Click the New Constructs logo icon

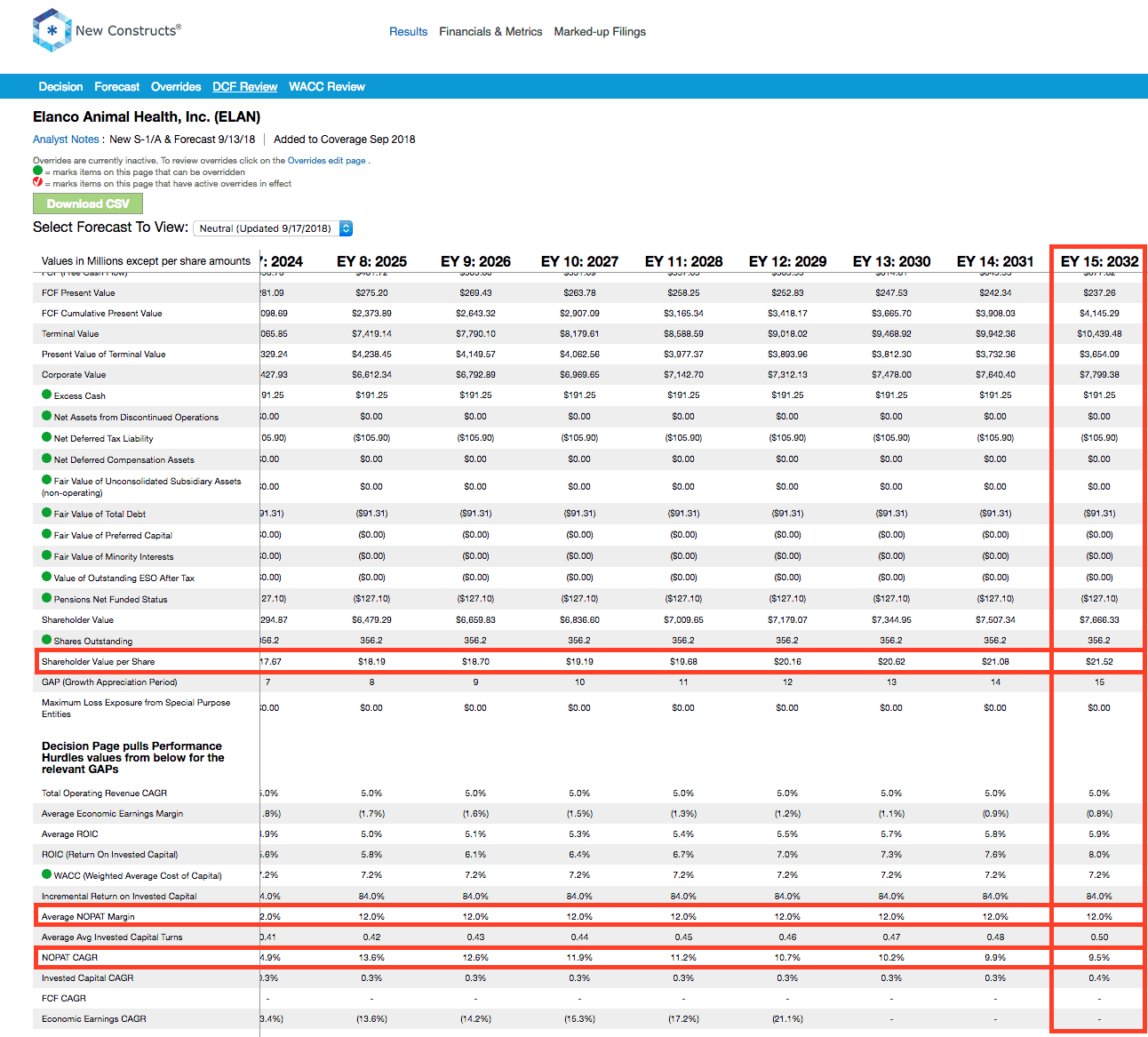point(52,30)
